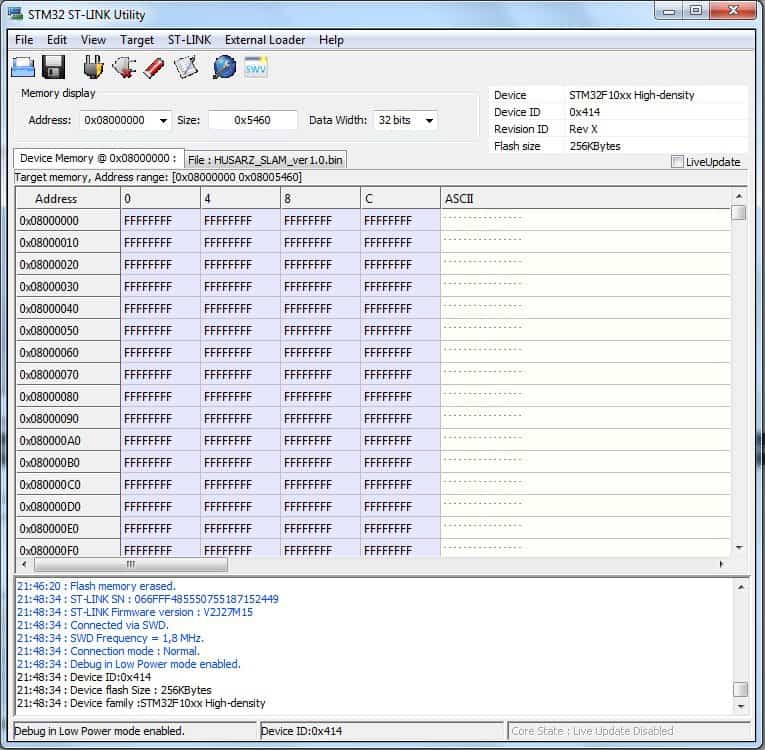Click column C cell in row 0x08000090

point(401,418)
